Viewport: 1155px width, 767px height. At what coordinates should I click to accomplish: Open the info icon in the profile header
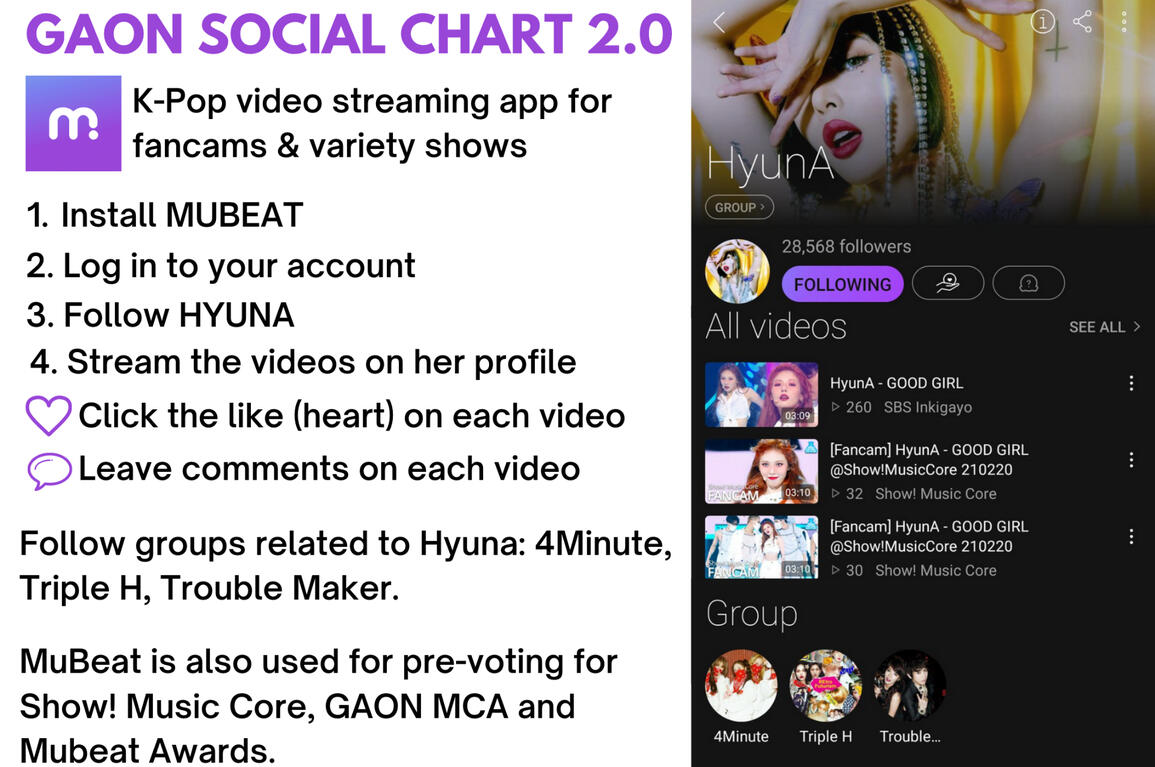click(x=1042, y=21)
